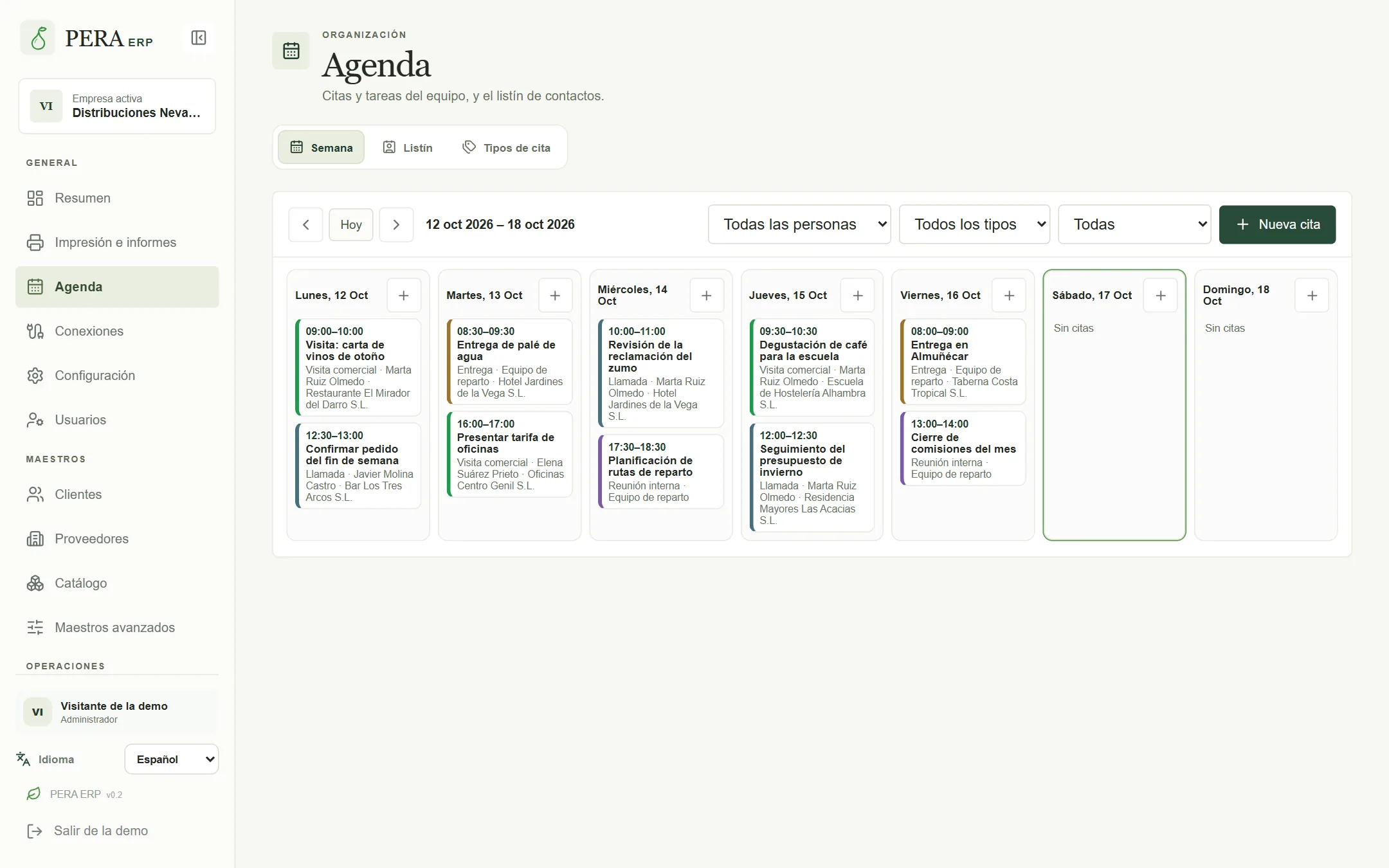Click the Idioma translate icon

pyautogui.click(x=23, y=759)
